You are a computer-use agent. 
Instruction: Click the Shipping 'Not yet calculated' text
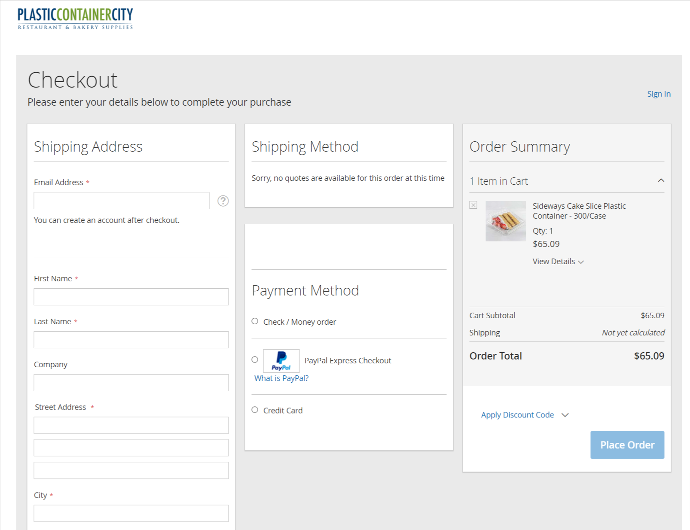coord(633,333)
